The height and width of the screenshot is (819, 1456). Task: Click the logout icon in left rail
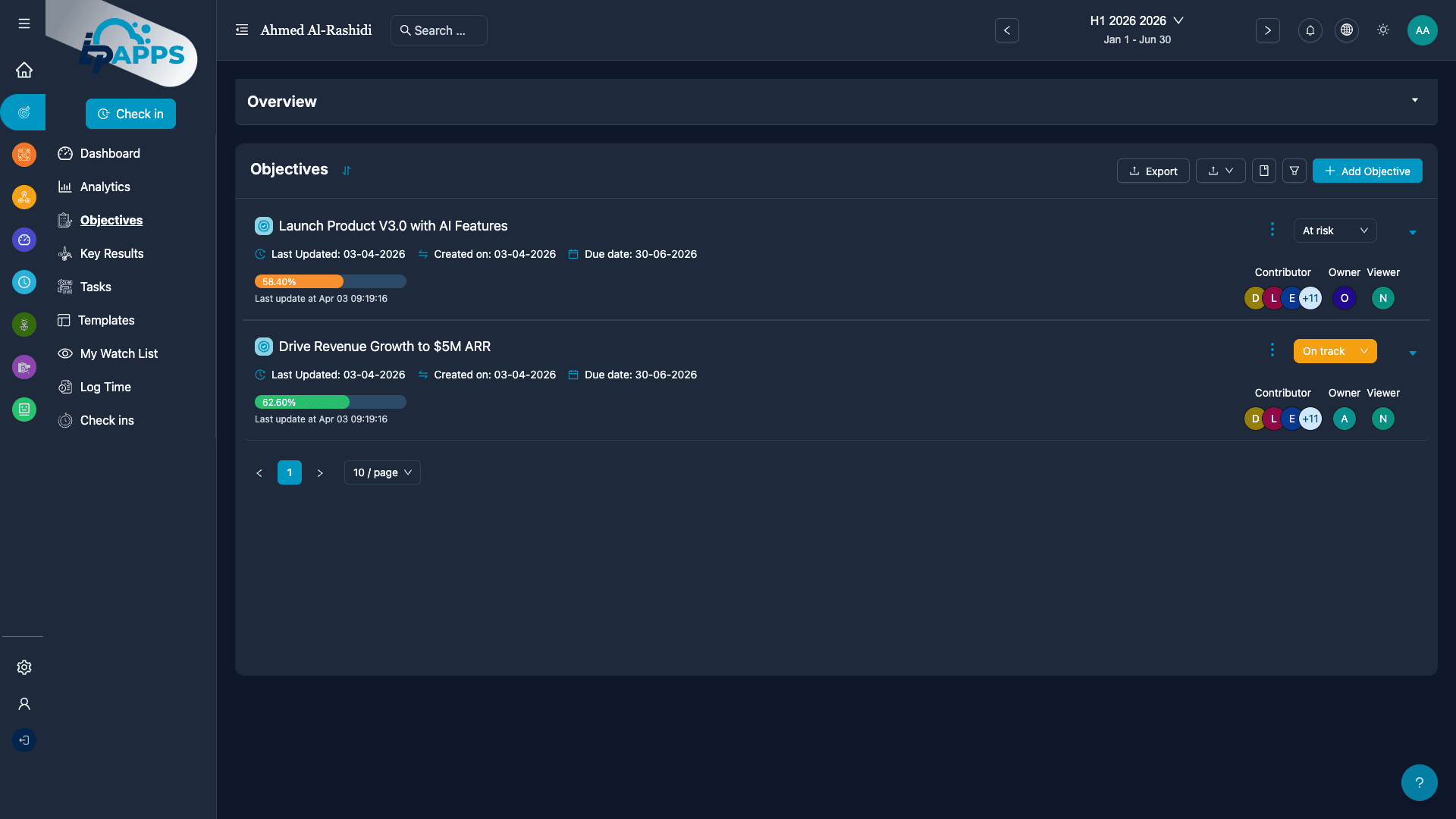pos(24,740)
